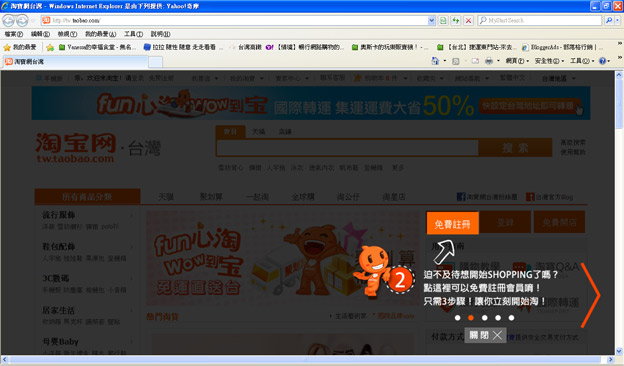Click the browser Forward arrow button
The image size is (624, 366).
click(x=22, y=20)
